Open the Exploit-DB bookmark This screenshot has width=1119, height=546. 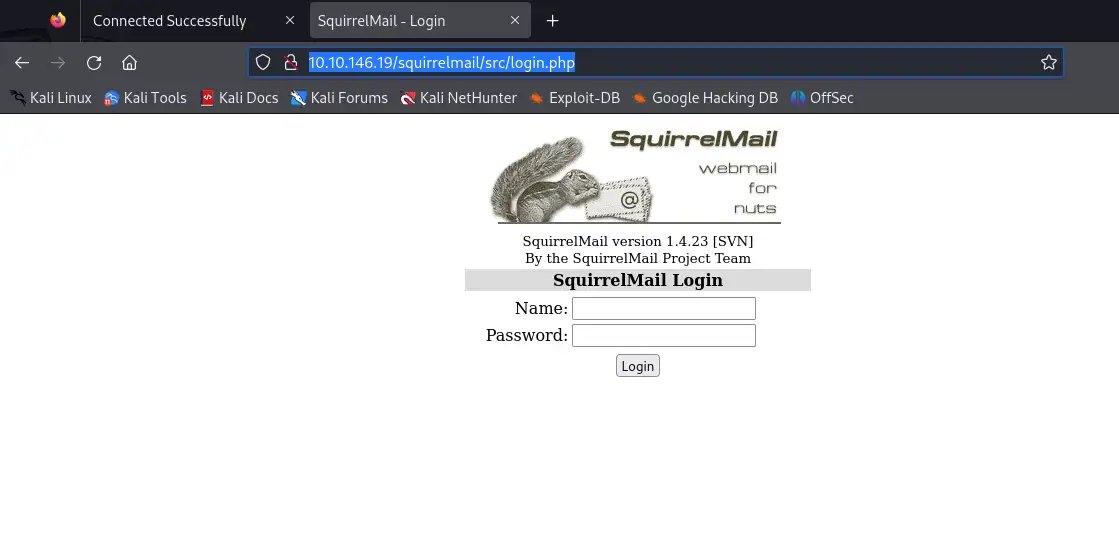point(574,98)
